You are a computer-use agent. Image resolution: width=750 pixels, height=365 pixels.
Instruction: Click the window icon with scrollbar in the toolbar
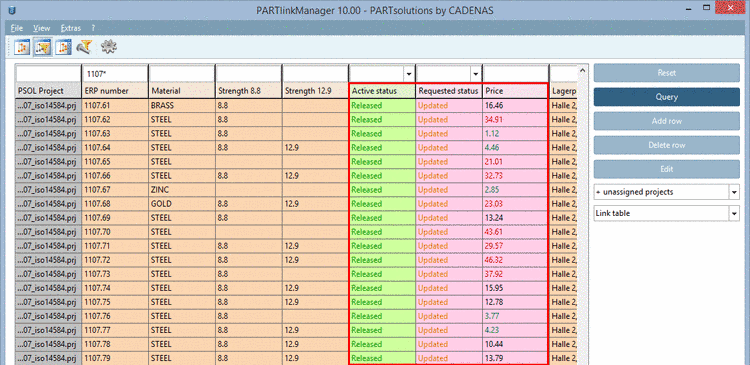point(63,47)
